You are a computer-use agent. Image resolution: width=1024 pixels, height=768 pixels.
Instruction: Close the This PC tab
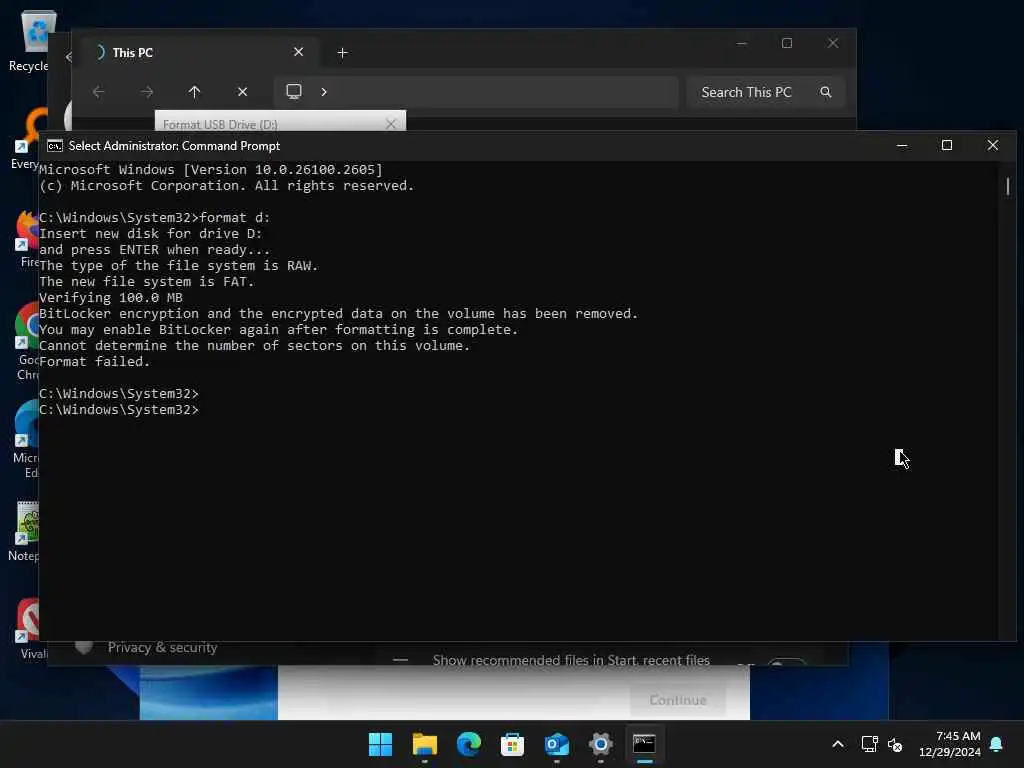coord(298,52)
